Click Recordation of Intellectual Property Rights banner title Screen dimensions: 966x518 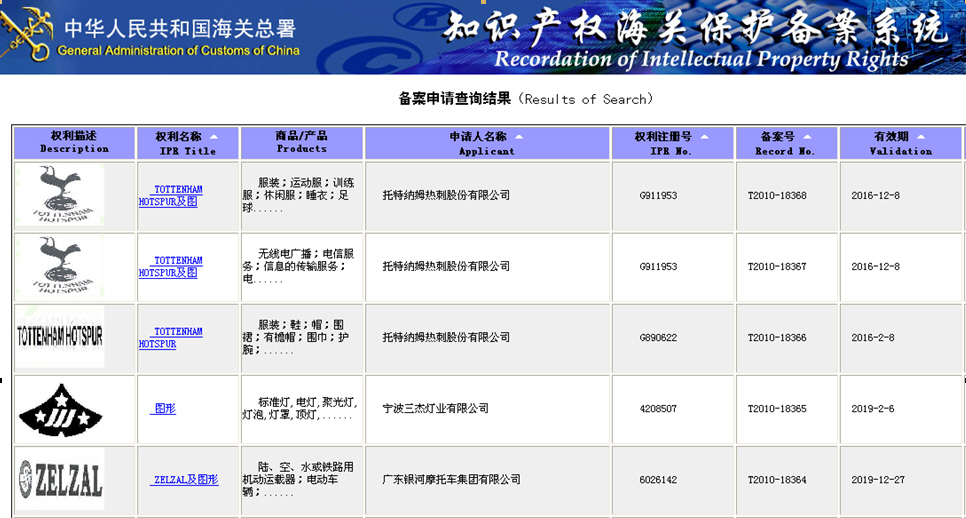pos(701,59)
